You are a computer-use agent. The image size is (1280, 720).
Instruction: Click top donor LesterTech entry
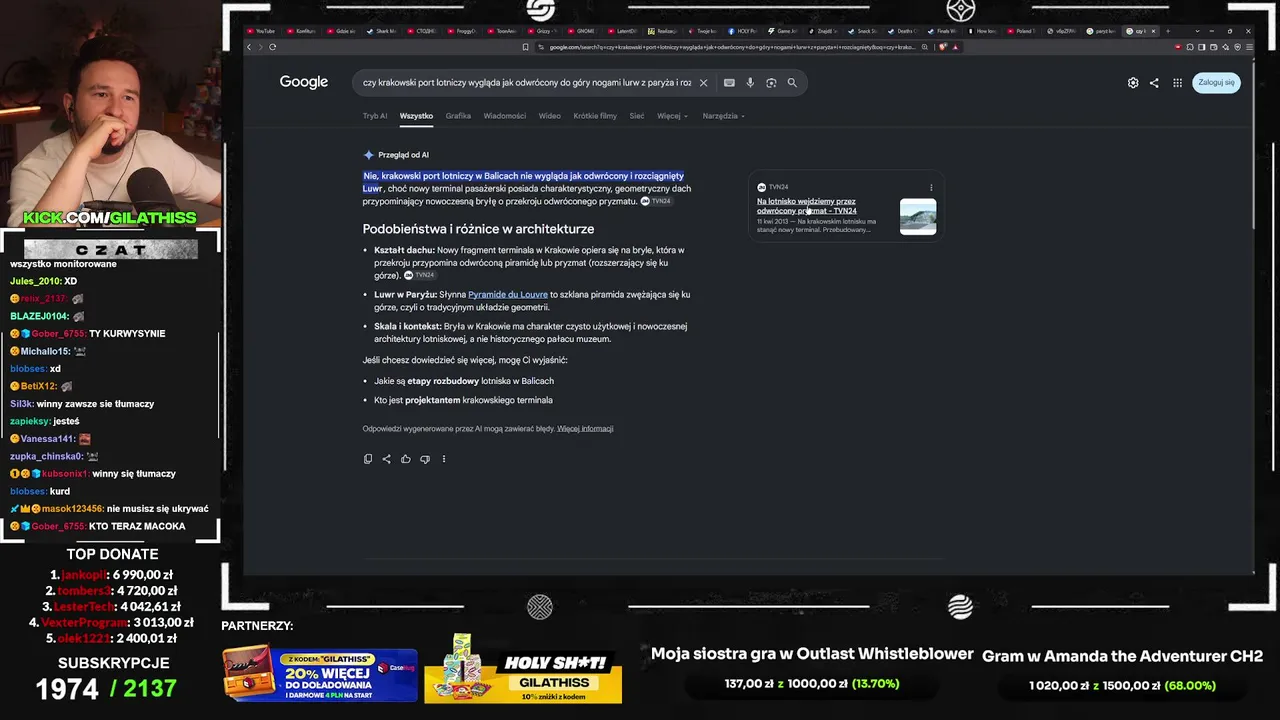[111, 607]
